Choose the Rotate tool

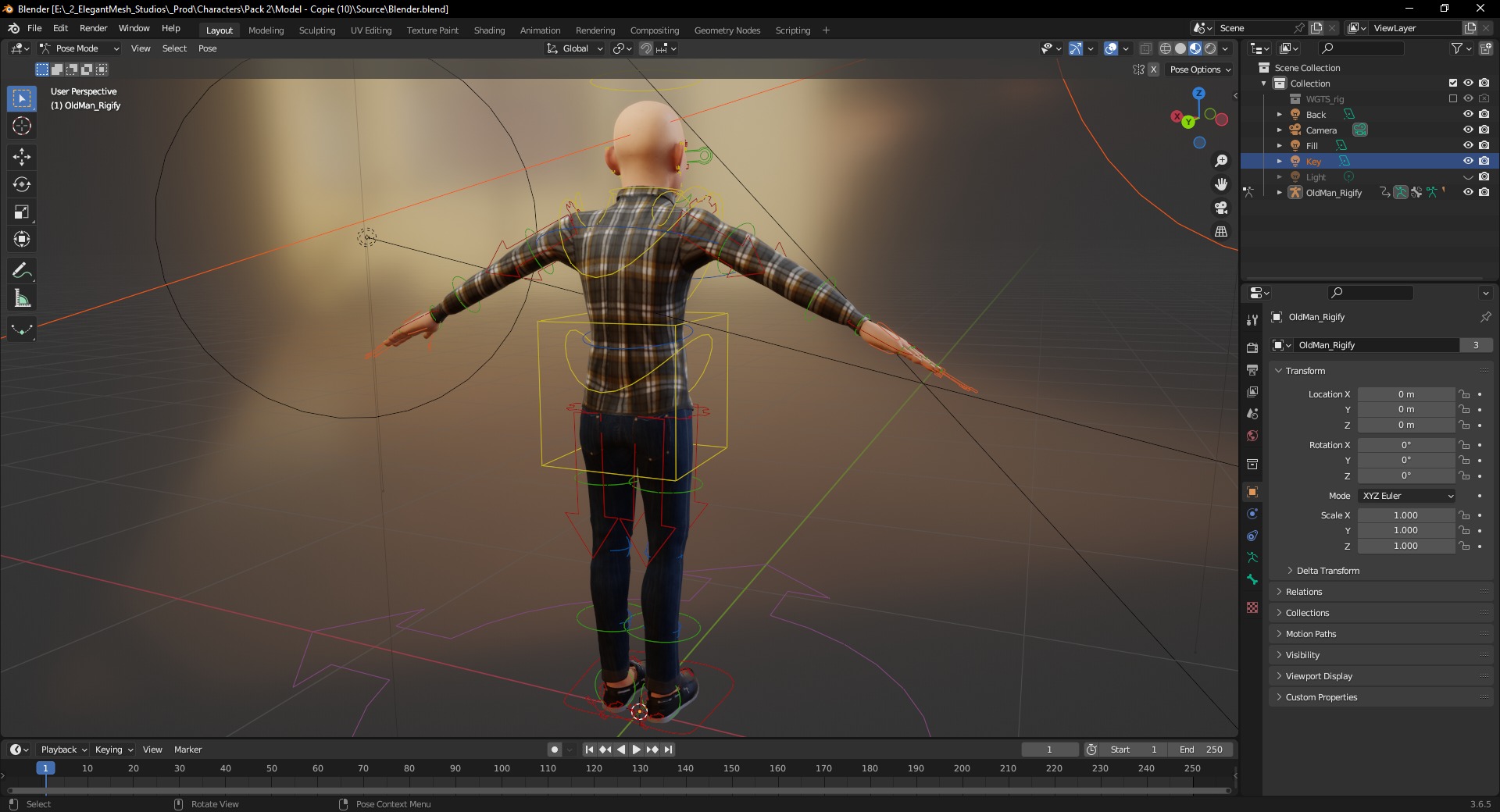pyautogui.click(x=22, y=184)
